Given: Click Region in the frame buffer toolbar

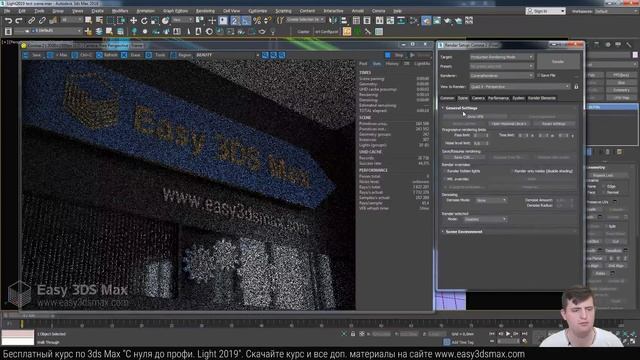Looking at the screenshot, I should point(181,55).
